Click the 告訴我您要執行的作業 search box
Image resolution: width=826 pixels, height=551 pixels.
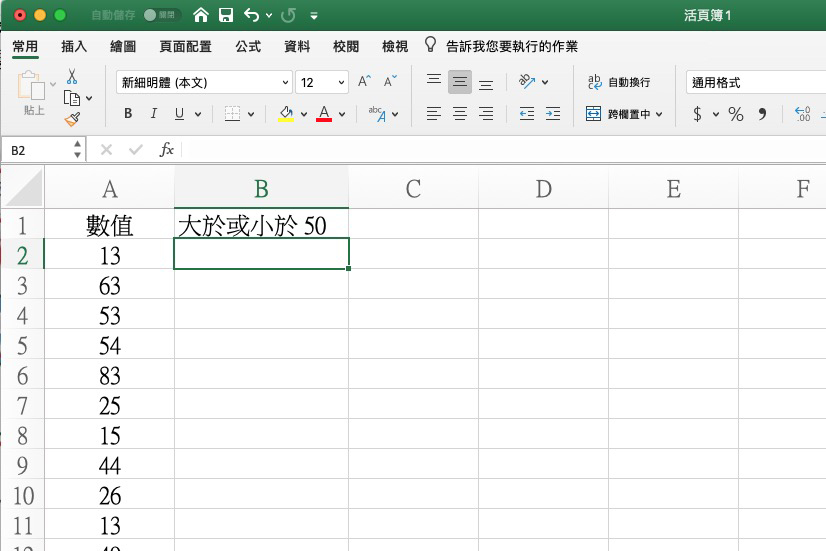(x=512, y=46)
